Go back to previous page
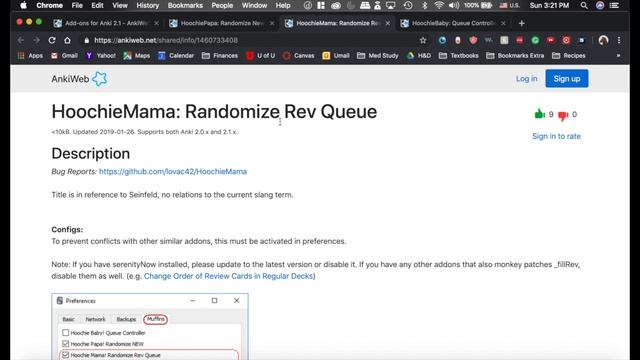Image resolution: width=640 pixels, height=360 pixels. pyautogui.click(x=20, y=40)
